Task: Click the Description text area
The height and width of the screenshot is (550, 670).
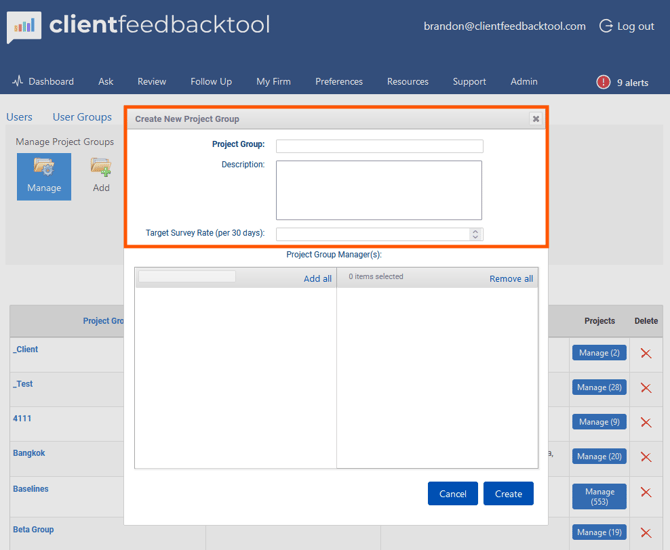Action: [x=379, y=190]
